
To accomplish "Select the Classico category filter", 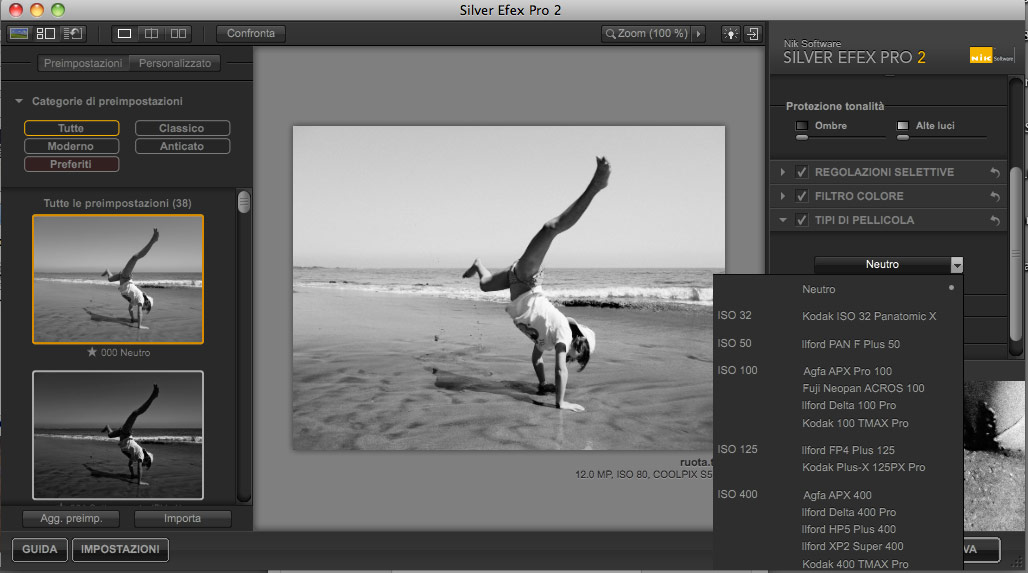I will point(182,128).
